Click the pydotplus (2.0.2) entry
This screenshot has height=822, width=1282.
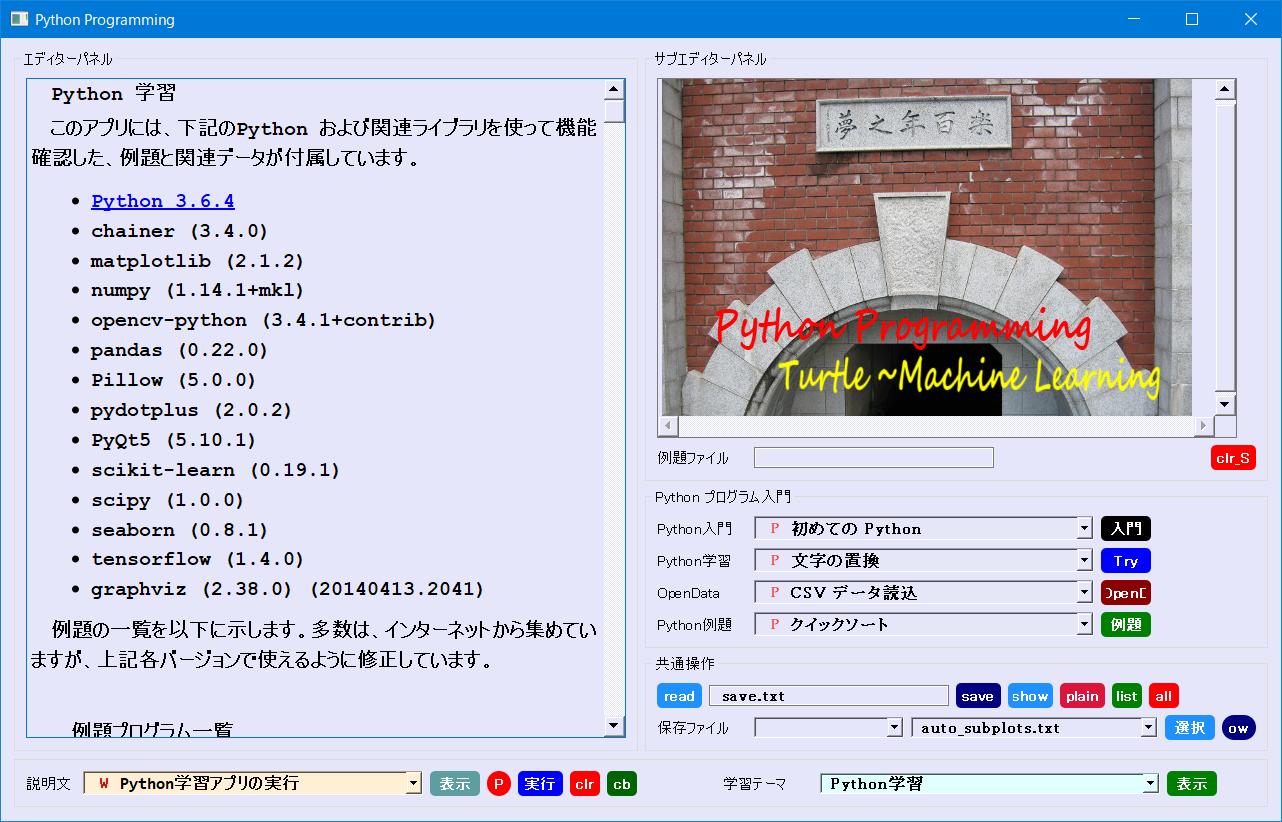(x=192, y=411)
